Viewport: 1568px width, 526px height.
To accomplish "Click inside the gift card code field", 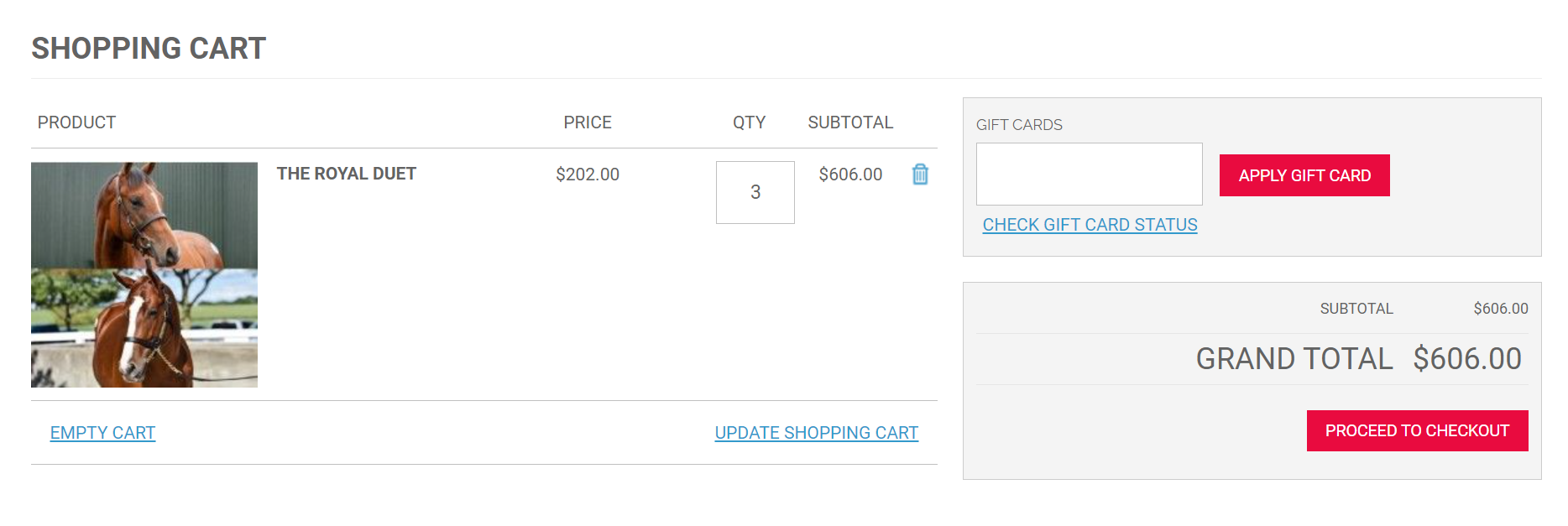I will click(x=1090, y=174).
